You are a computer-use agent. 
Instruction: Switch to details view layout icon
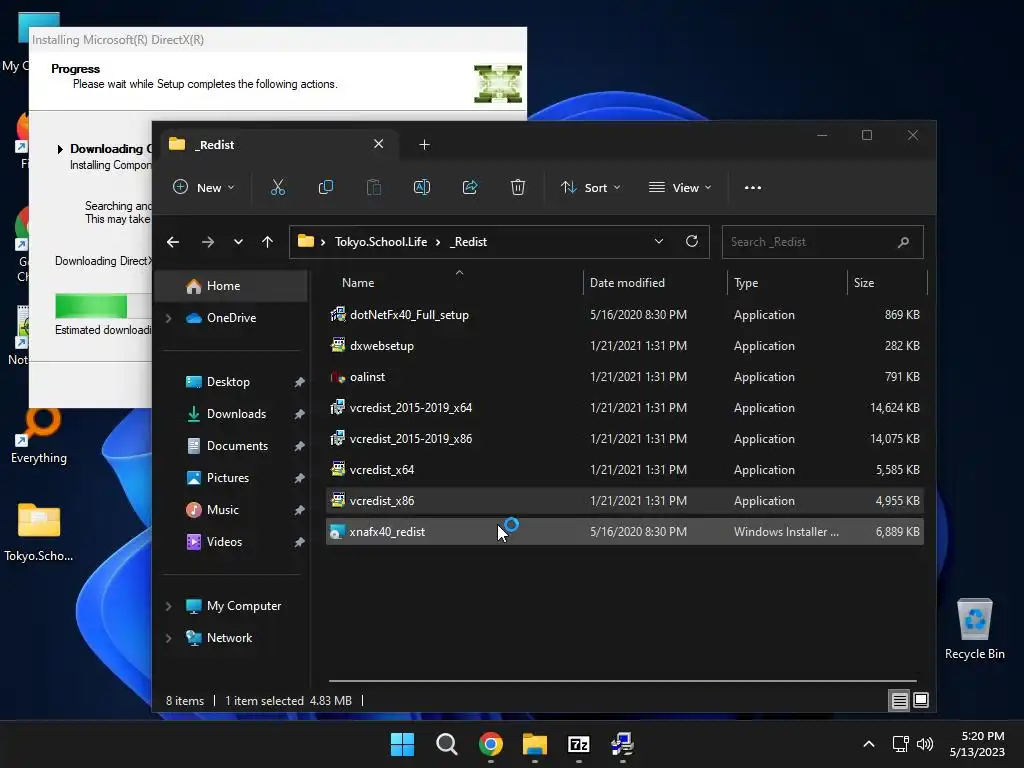pos(899,701)
